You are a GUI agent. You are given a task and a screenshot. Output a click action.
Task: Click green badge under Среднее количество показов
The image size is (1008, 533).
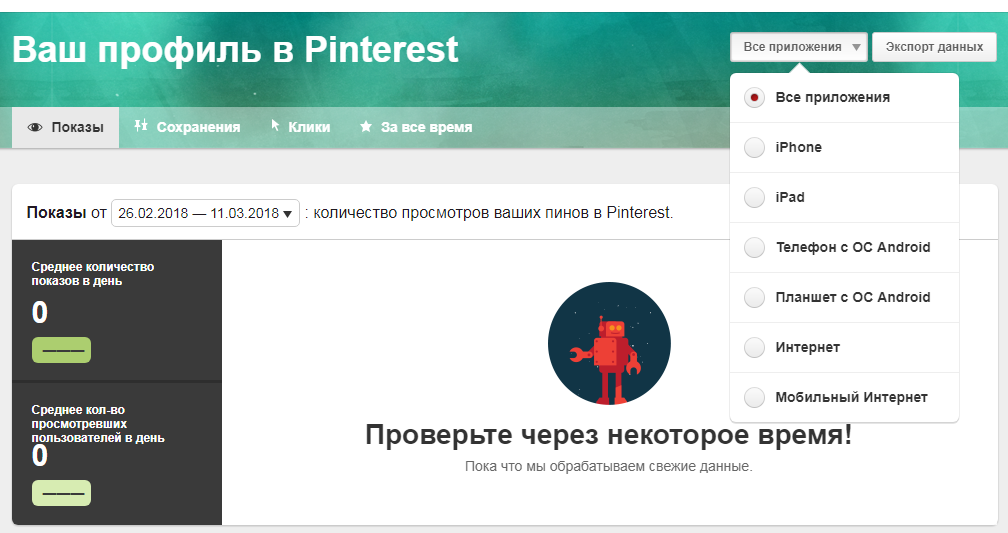61,350
